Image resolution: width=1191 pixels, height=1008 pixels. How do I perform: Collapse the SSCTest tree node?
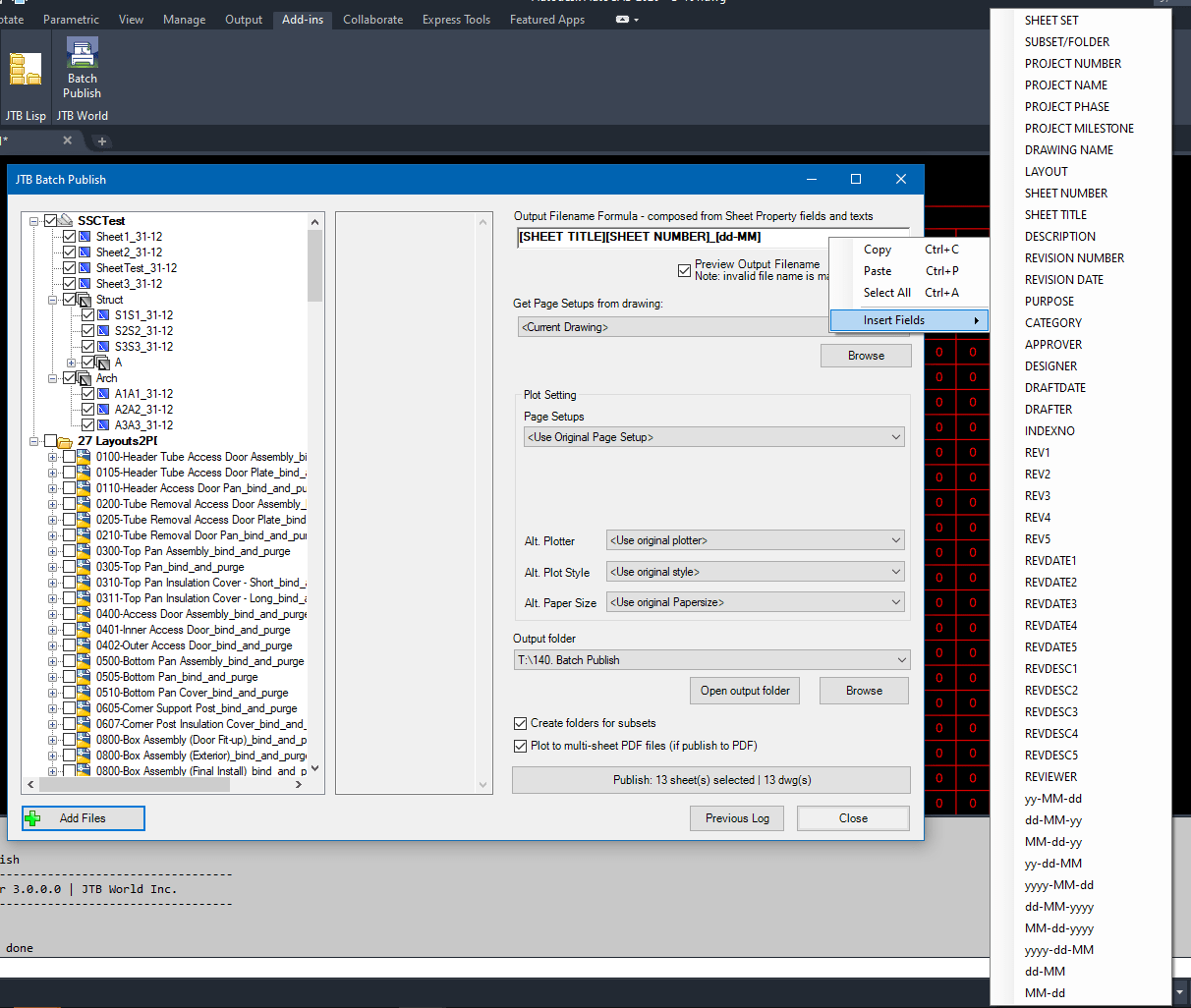[34, 221]
